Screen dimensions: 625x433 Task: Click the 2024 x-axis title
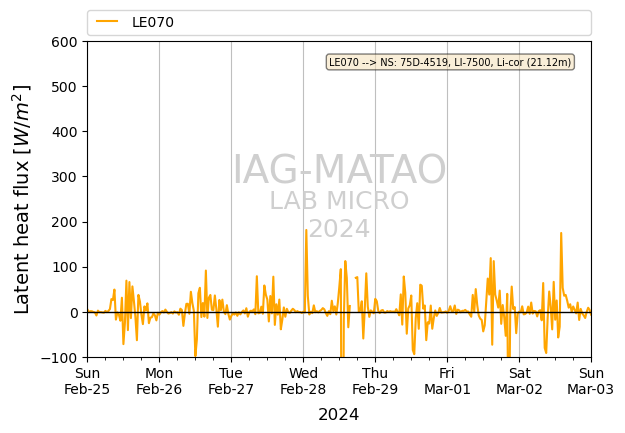tap(338, 415)
